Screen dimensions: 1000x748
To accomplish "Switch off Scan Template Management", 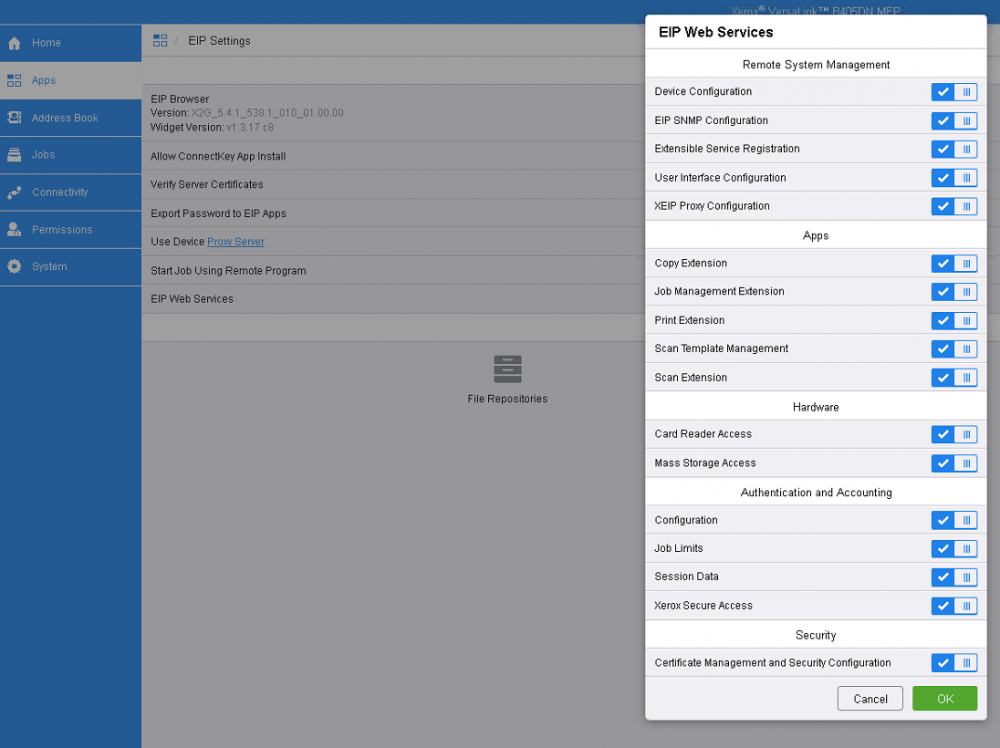I will tap(953, 349).
